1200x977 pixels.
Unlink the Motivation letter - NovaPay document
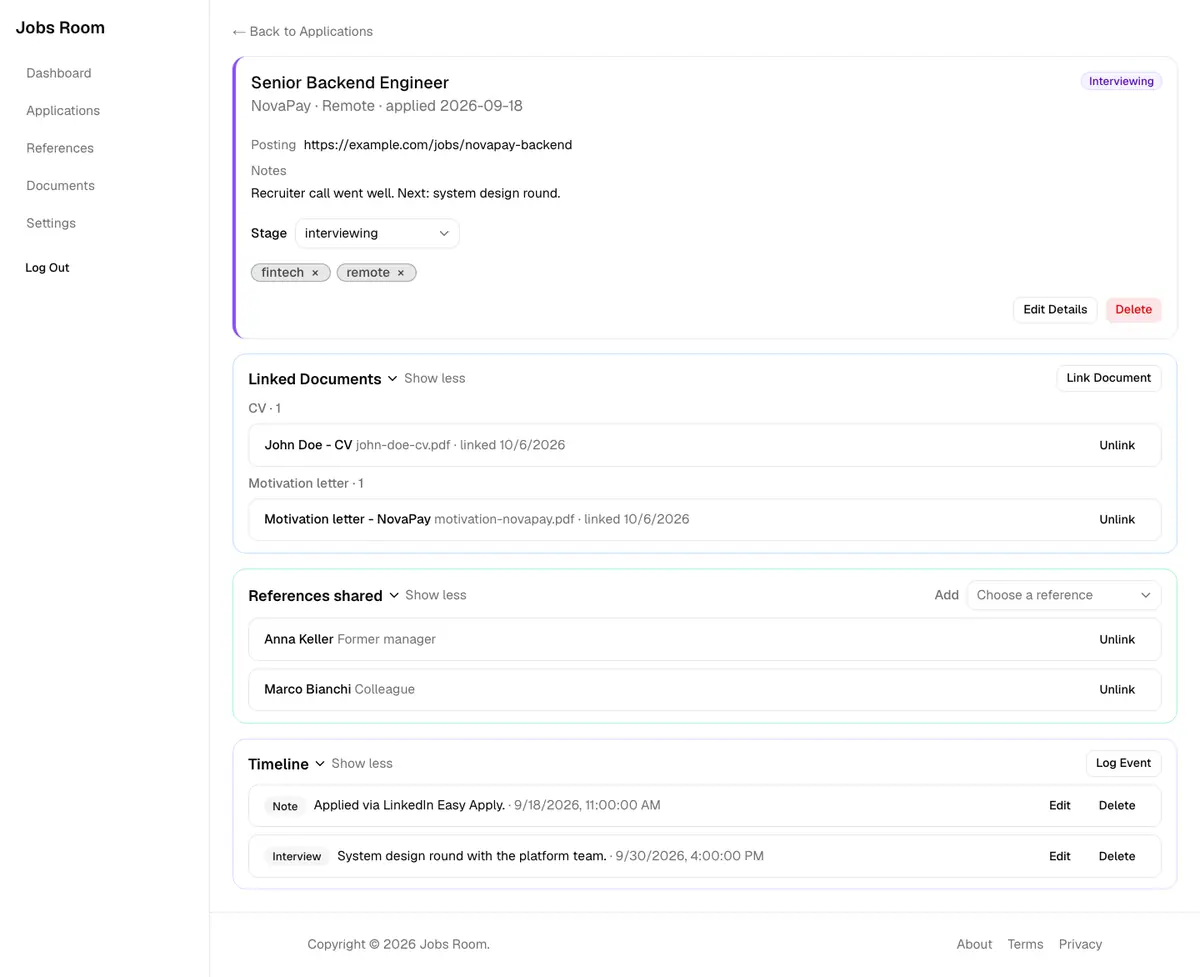coord(1117,519)
